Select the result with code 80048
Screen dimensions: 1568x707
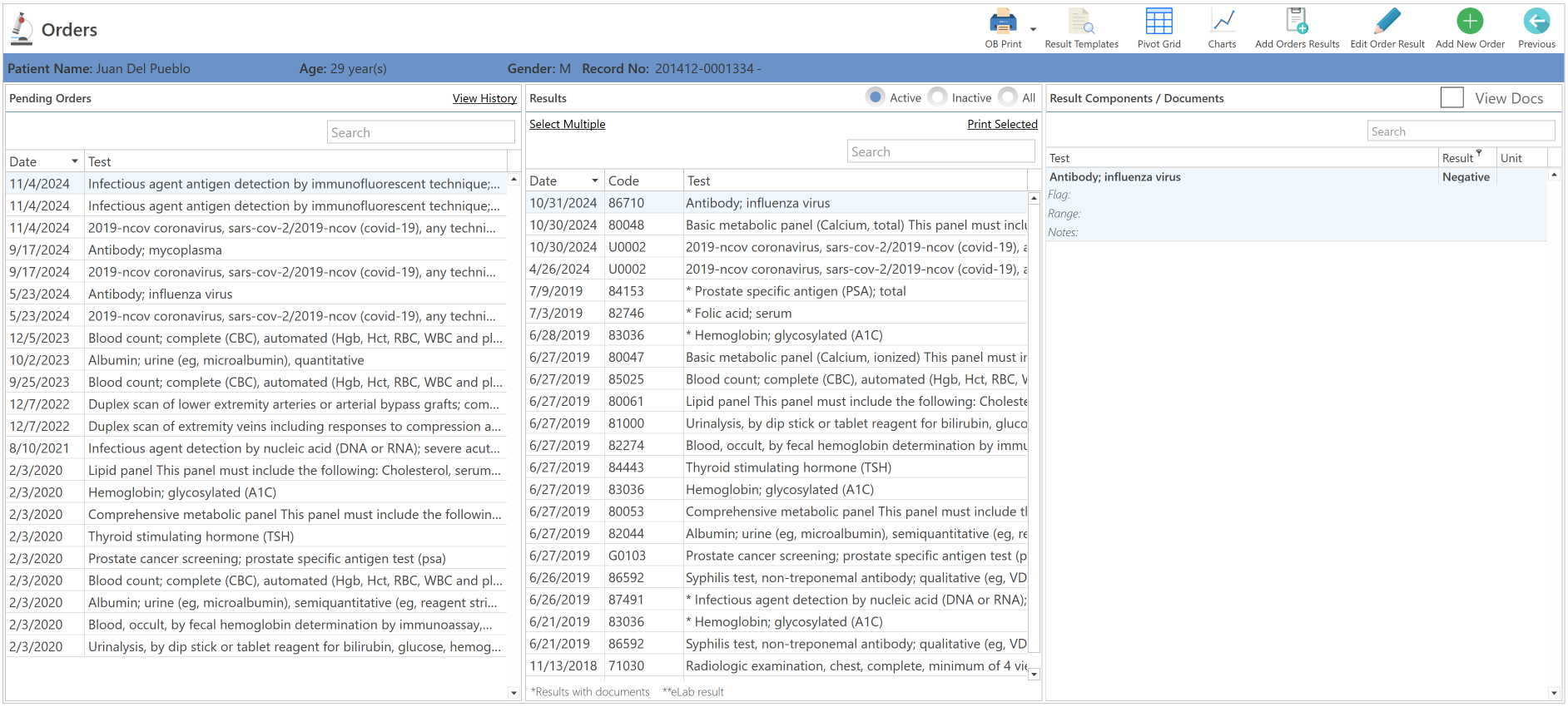click(x=777, y=225)
